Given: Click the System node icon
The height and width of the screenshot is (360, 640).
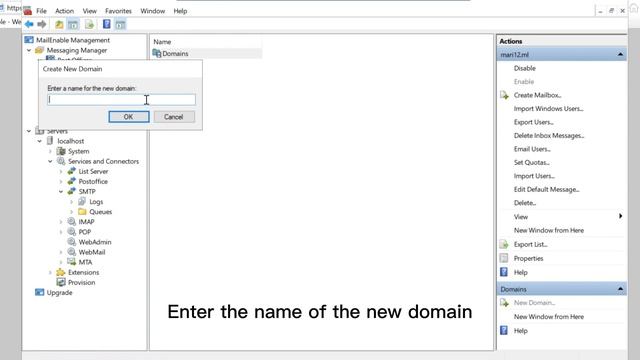Looking at the screenshot, I should [61, 151].
